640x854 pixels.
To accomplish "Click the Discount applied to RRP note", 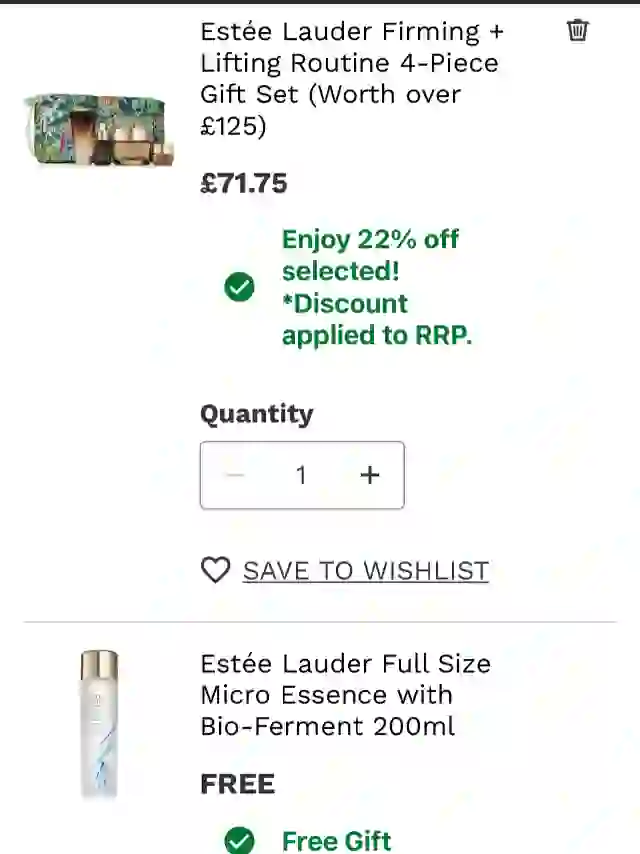I will click(377, 319).
